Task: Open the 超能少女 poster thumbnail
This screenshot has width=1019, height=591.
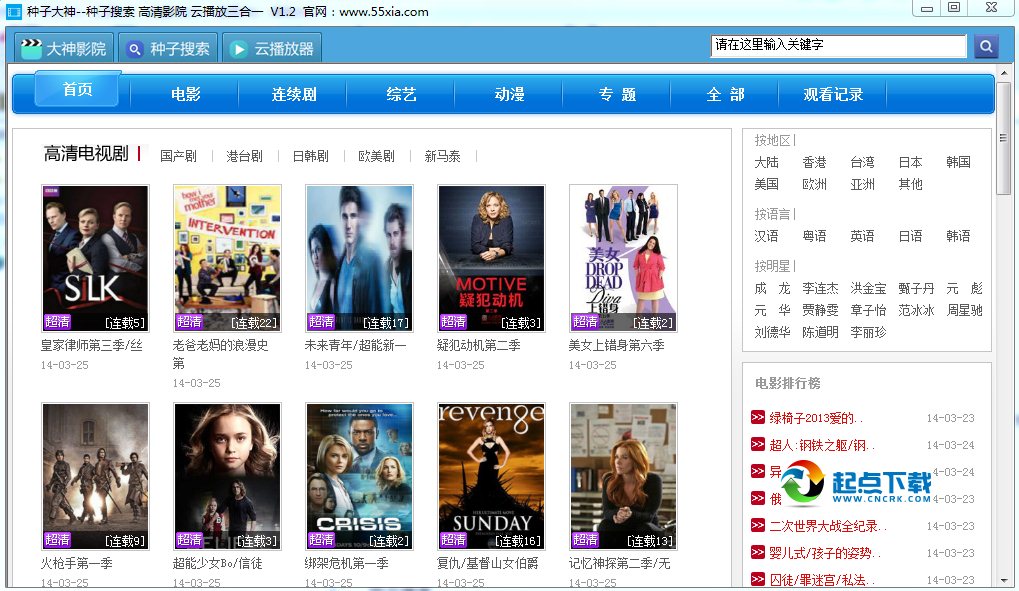Action: [227, 477]
